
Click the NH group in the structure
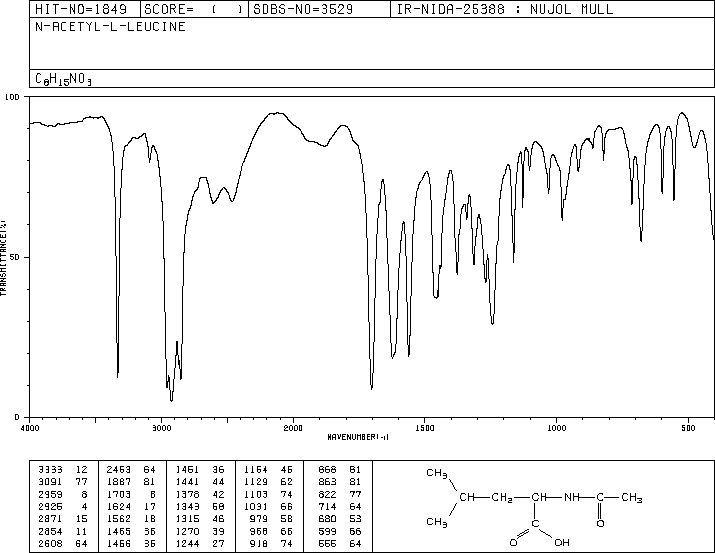572,497
